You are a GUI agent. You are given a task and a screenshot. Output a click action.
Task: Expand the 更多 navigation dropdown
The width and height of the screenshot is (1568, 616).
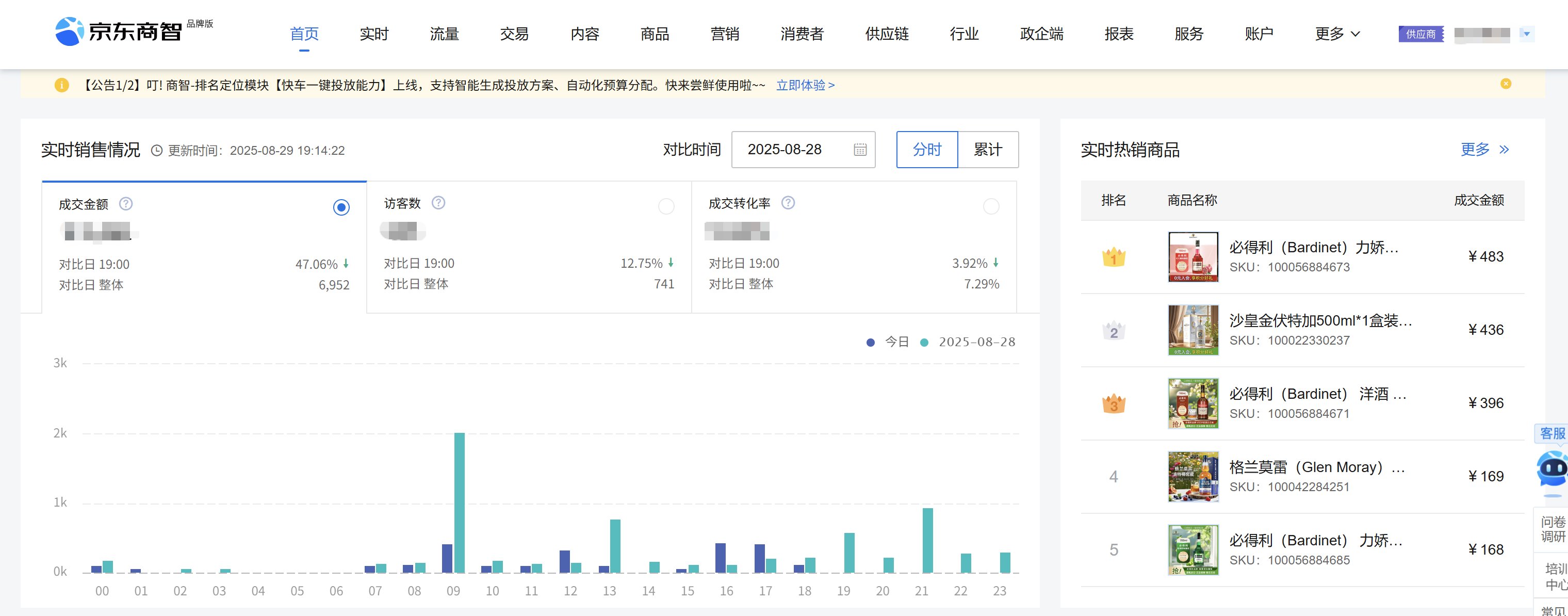click(1337, 34)
